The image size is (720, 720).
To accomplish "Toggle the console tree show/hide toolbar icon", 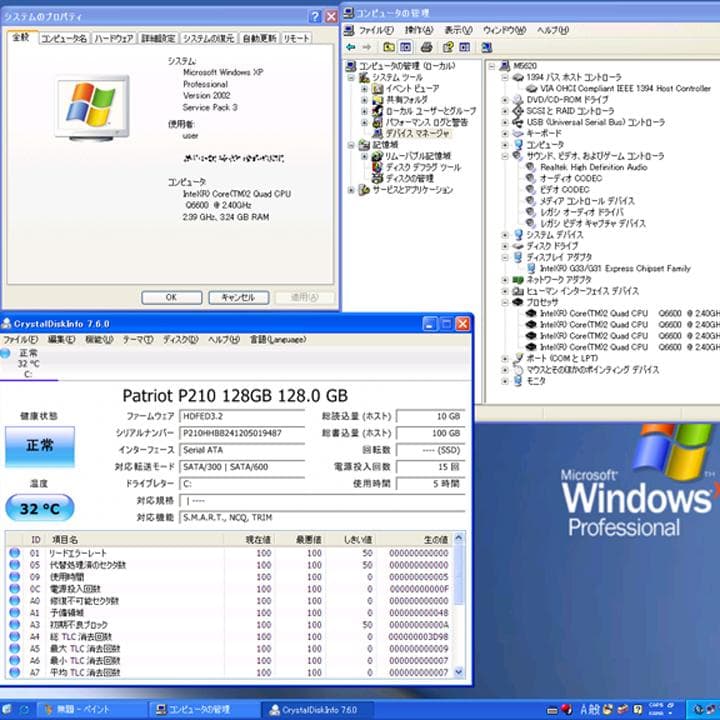I will tap(405, 47).
